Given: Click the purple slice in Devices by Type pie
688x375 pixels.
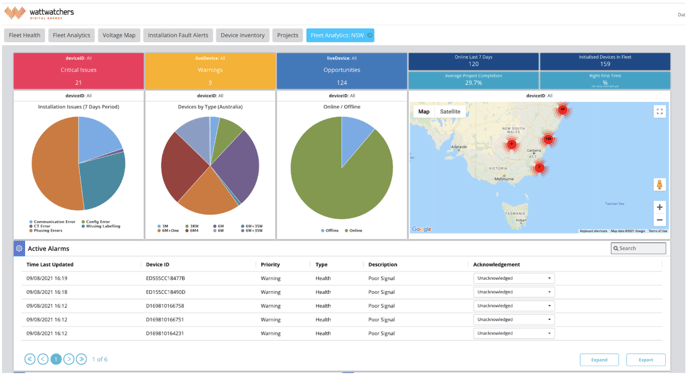Looking at the screenshot, I should 237,167.
